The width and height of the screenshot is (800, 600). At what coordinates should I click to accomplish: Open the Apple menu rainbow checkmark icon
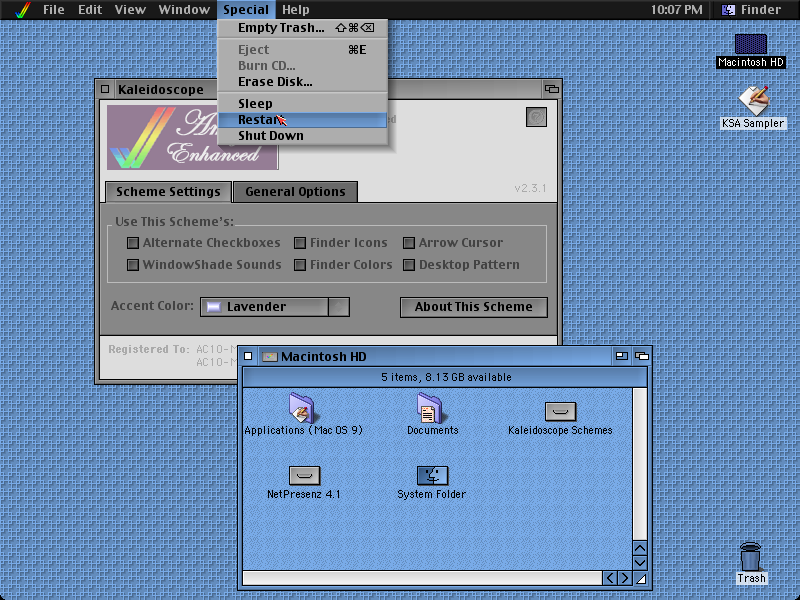pyautogui.click(x=23, y=10)
